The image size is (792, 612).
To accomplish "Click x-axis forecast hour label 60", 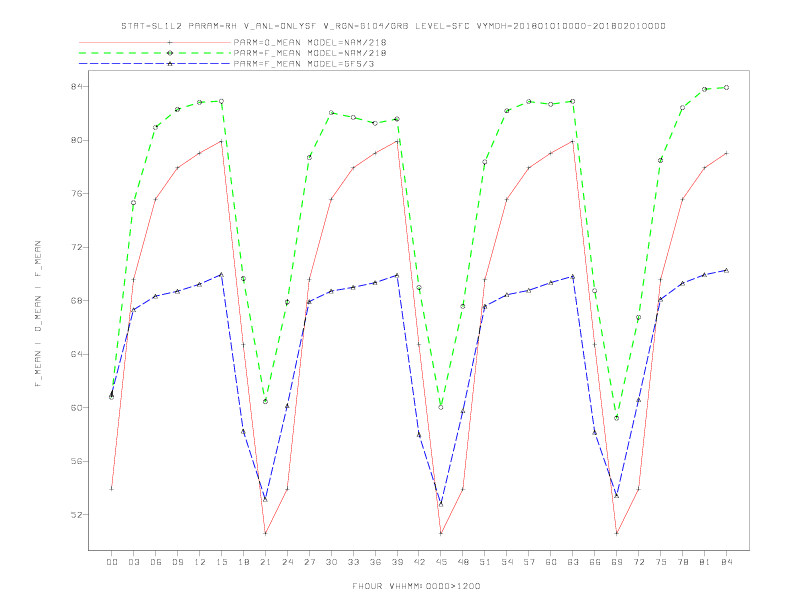I will (x=551, y=562).
